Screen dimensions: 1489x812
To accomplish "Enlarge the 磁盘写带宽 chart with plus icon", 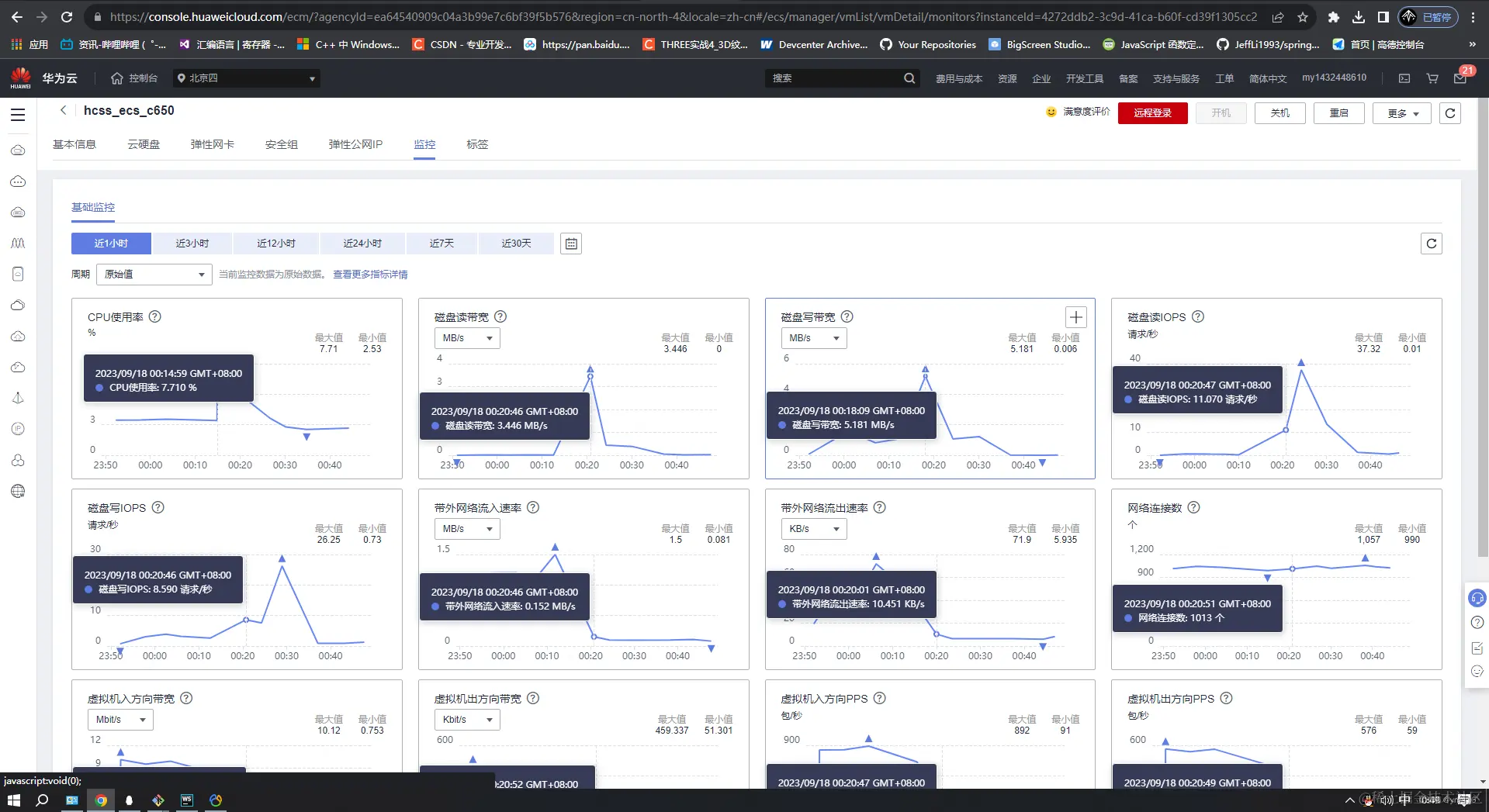I will point(1075,317).
